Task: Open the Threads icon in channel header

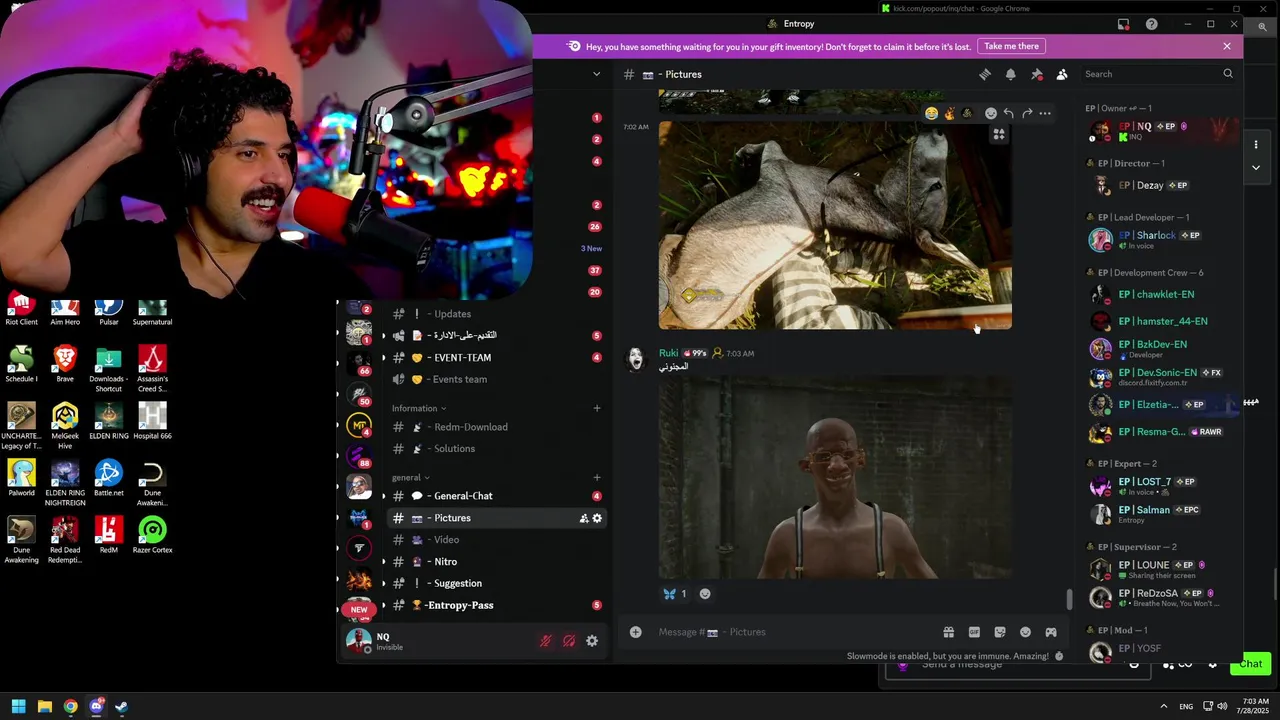Action: [985, 74]
